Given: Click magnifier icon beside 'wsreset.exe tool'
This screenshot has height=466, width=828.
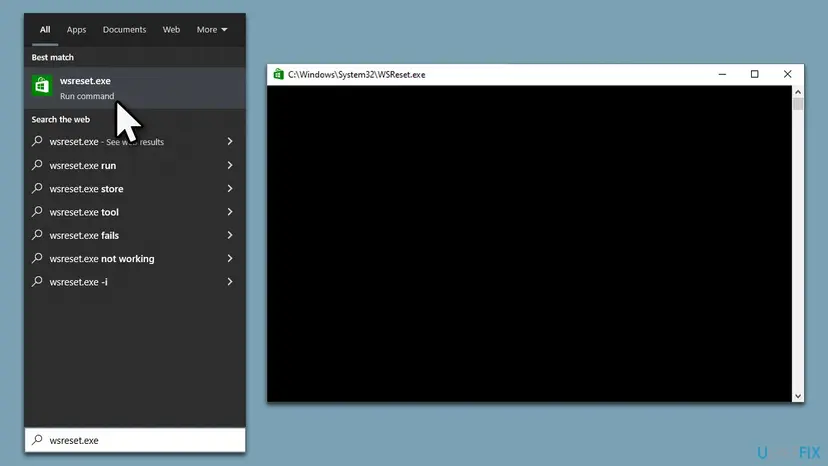Looking at the screenshot, I should pos(37,211).
